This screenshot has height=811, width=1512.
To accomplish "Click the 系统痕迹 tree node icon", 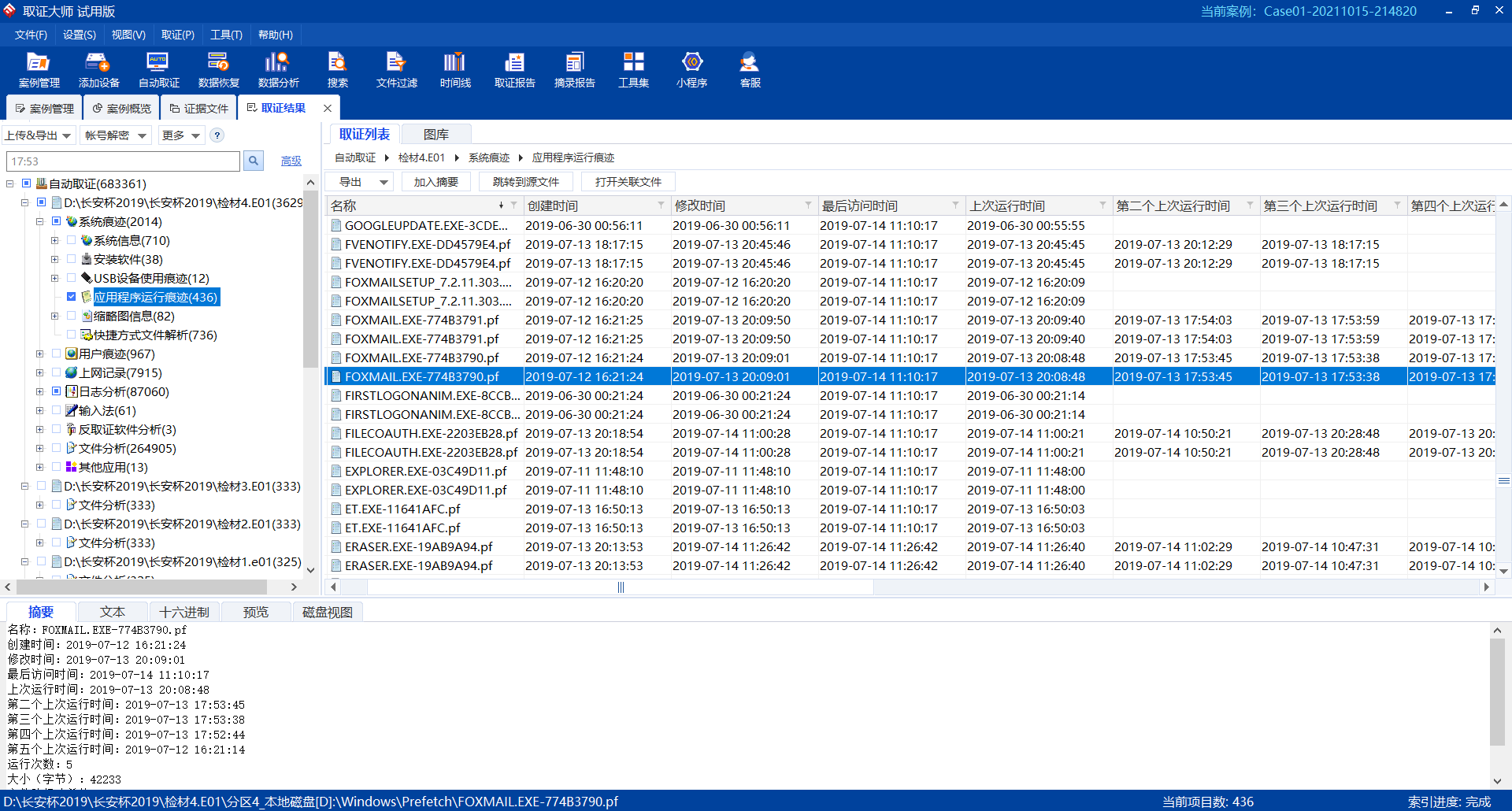I will (x=72, y=221).
